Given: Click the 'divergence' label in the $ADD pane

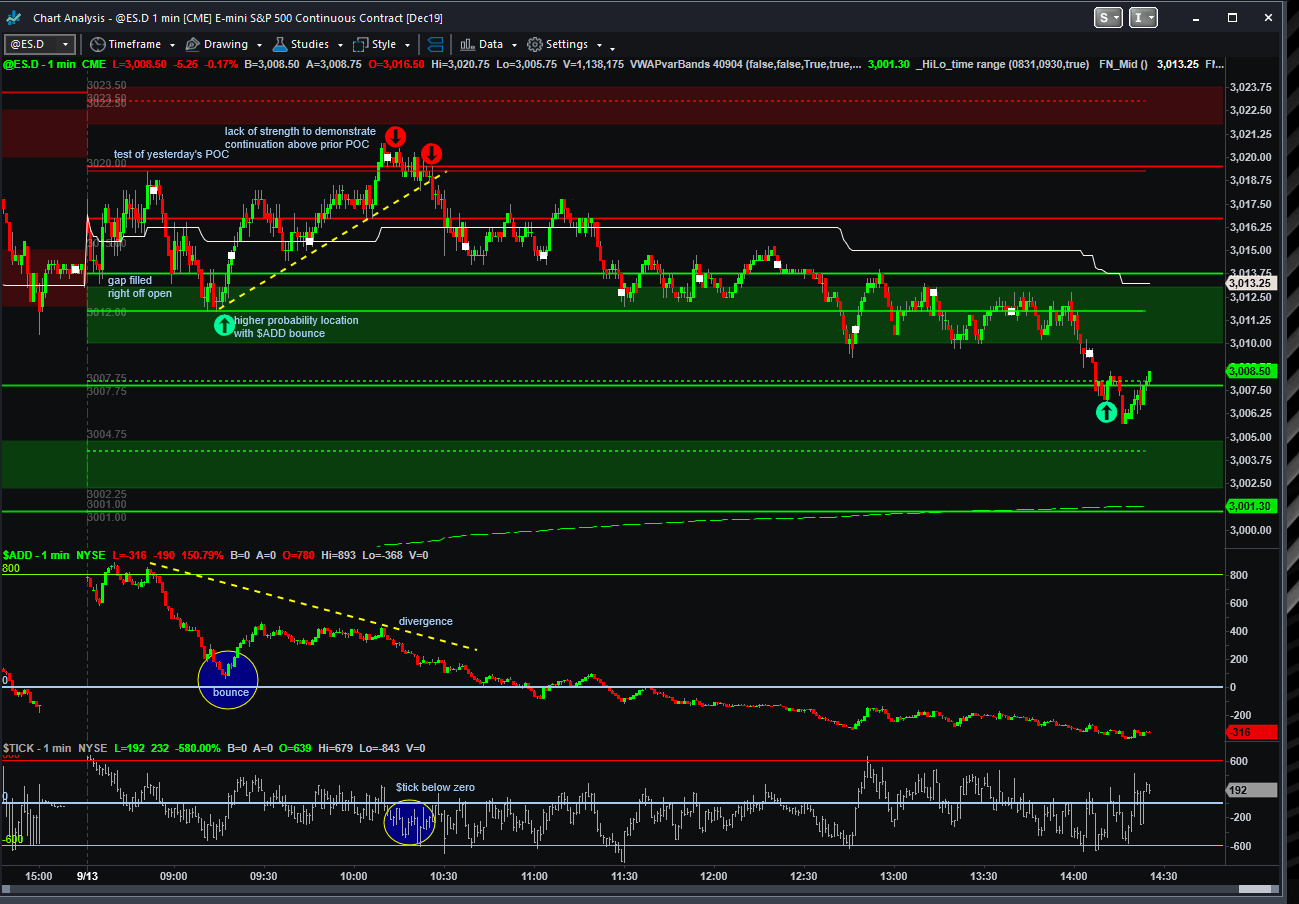Looking at the screenshot, I should pyautogui.click(x=426, y=621).
